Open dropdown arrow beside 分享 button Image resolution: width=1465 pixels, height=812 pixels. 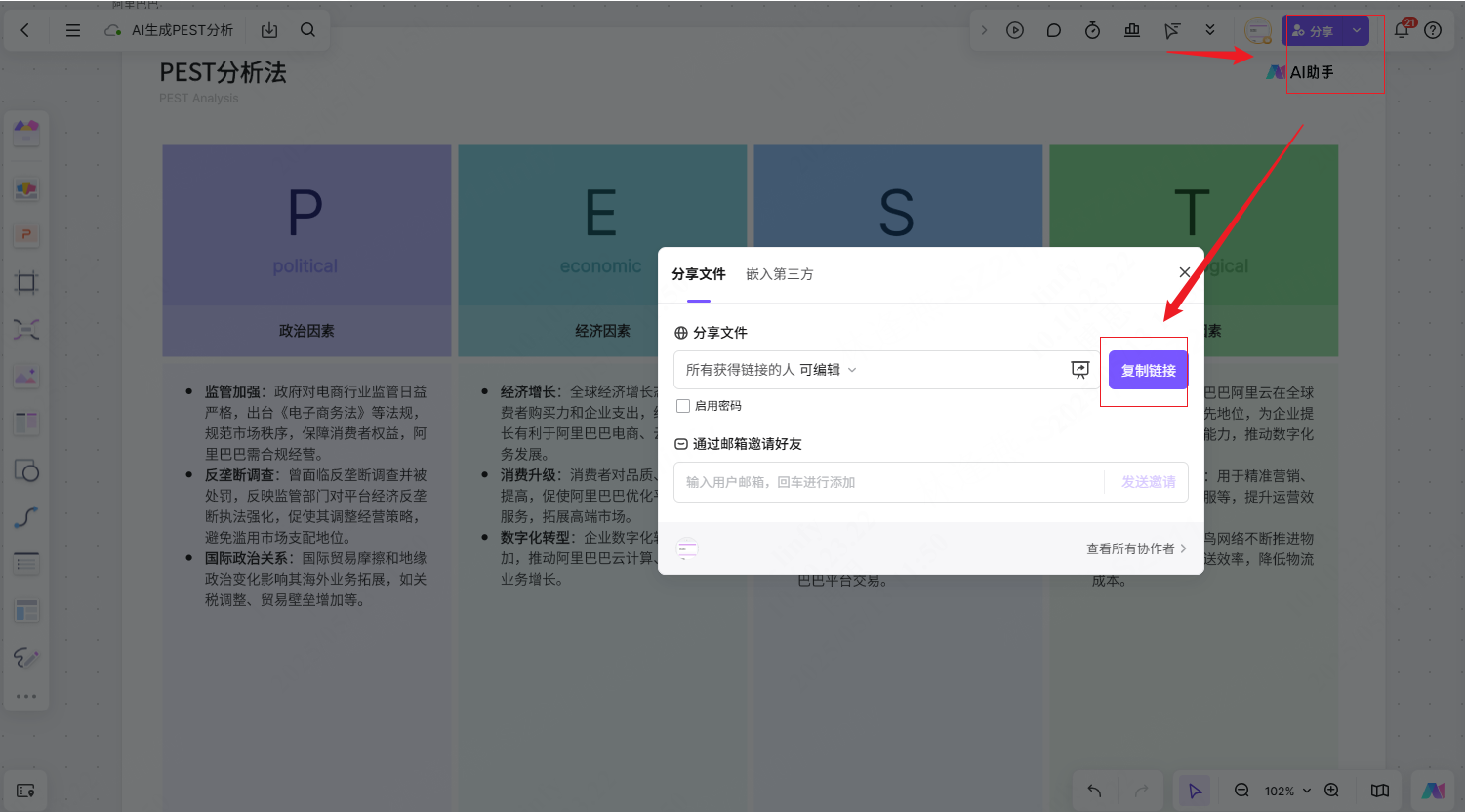(1357, 31)
